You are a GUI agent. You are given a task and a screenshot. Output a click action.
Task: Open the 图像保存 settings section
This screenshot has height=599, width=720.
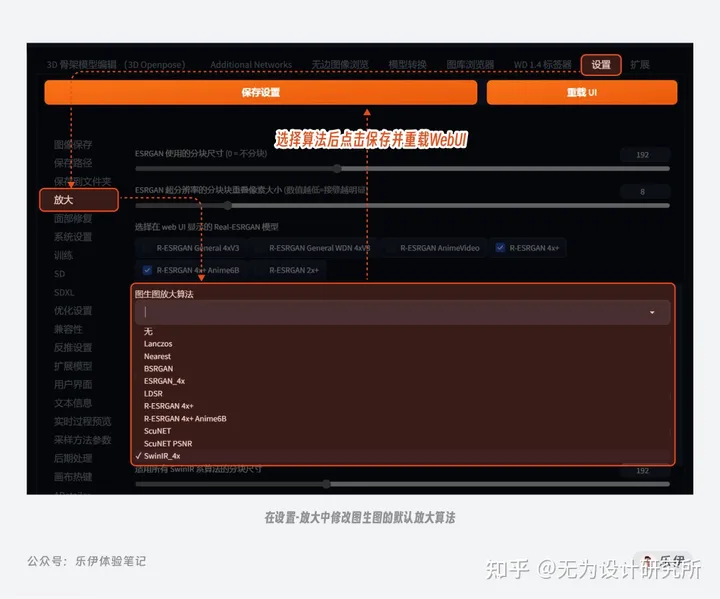[73, 145]
